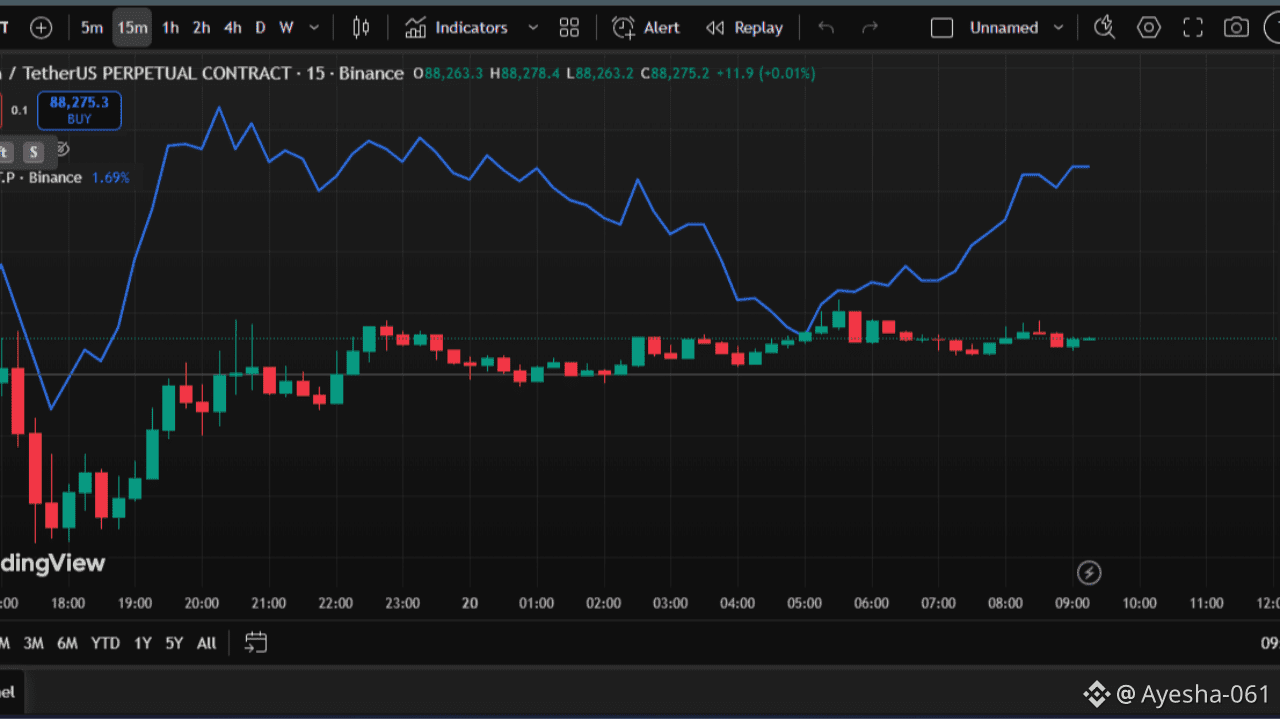Open chart settings hexagon icon
1280x720 pixels.
(1149, 28)
